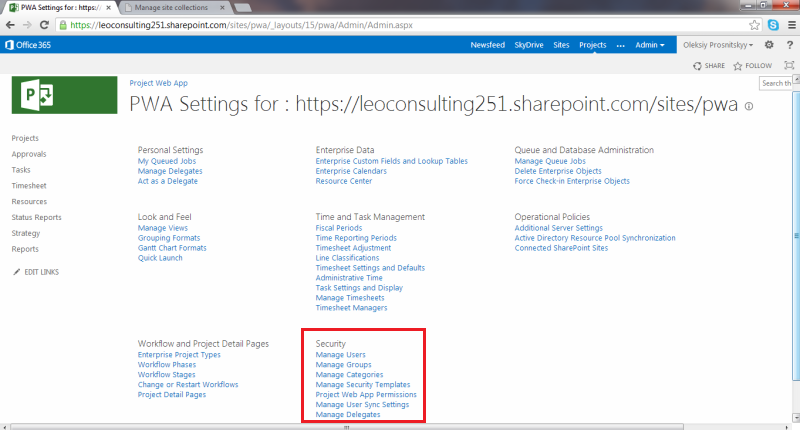Close the Manage site collections tab
Viewport: 800px width, 430px height.
coord(222,8)
